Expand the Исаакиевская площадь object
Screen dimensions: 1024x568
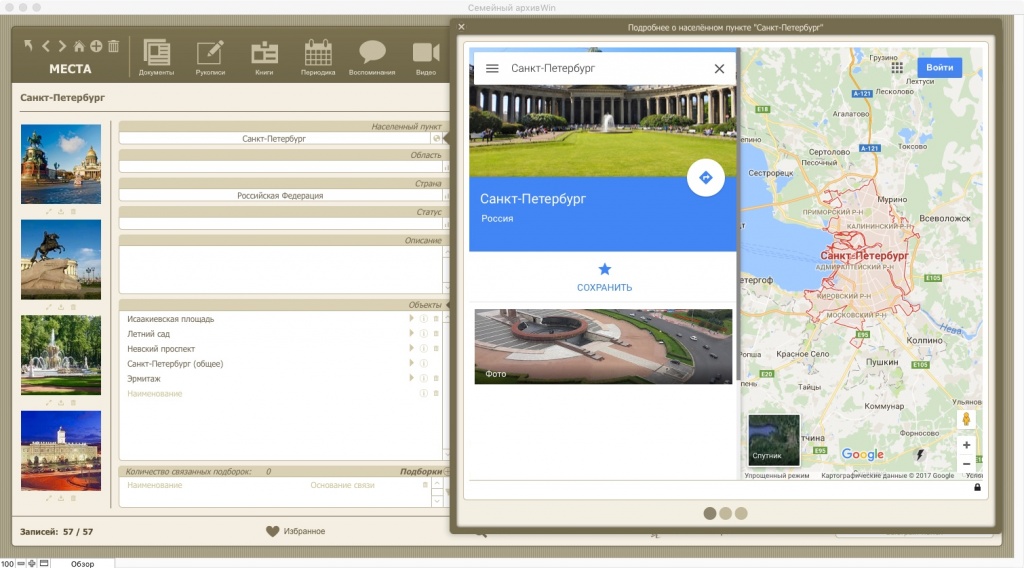pyautogui.click(x=411, y=319)
